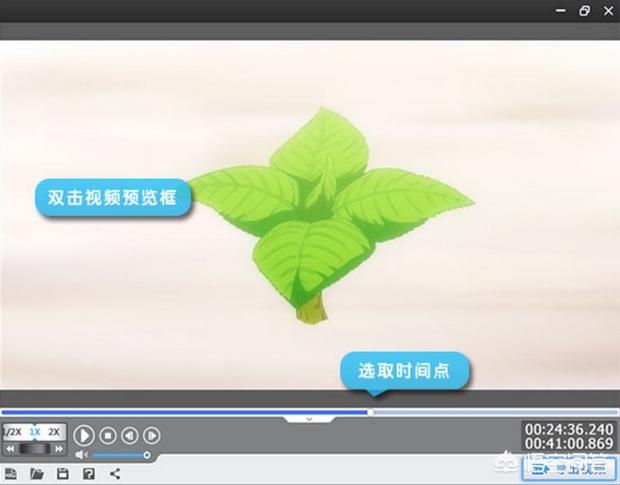Mute audio using the speaker icon
Screen dimensions: 620x485
[81, 455]
